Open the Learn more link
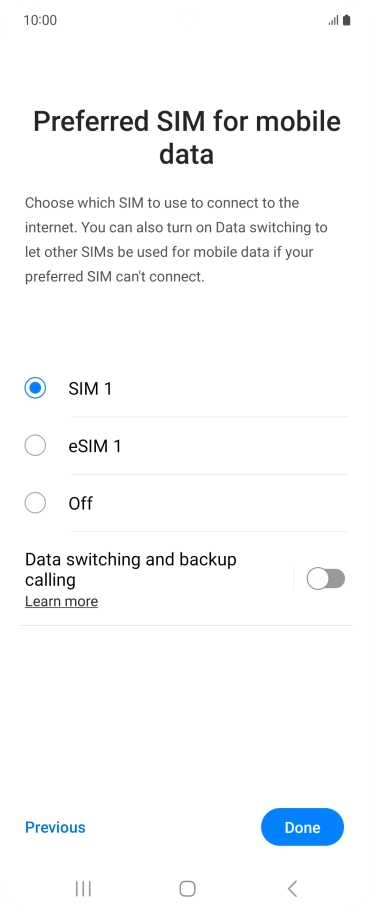This screenshot has height=914, width=373. (61, 601)
